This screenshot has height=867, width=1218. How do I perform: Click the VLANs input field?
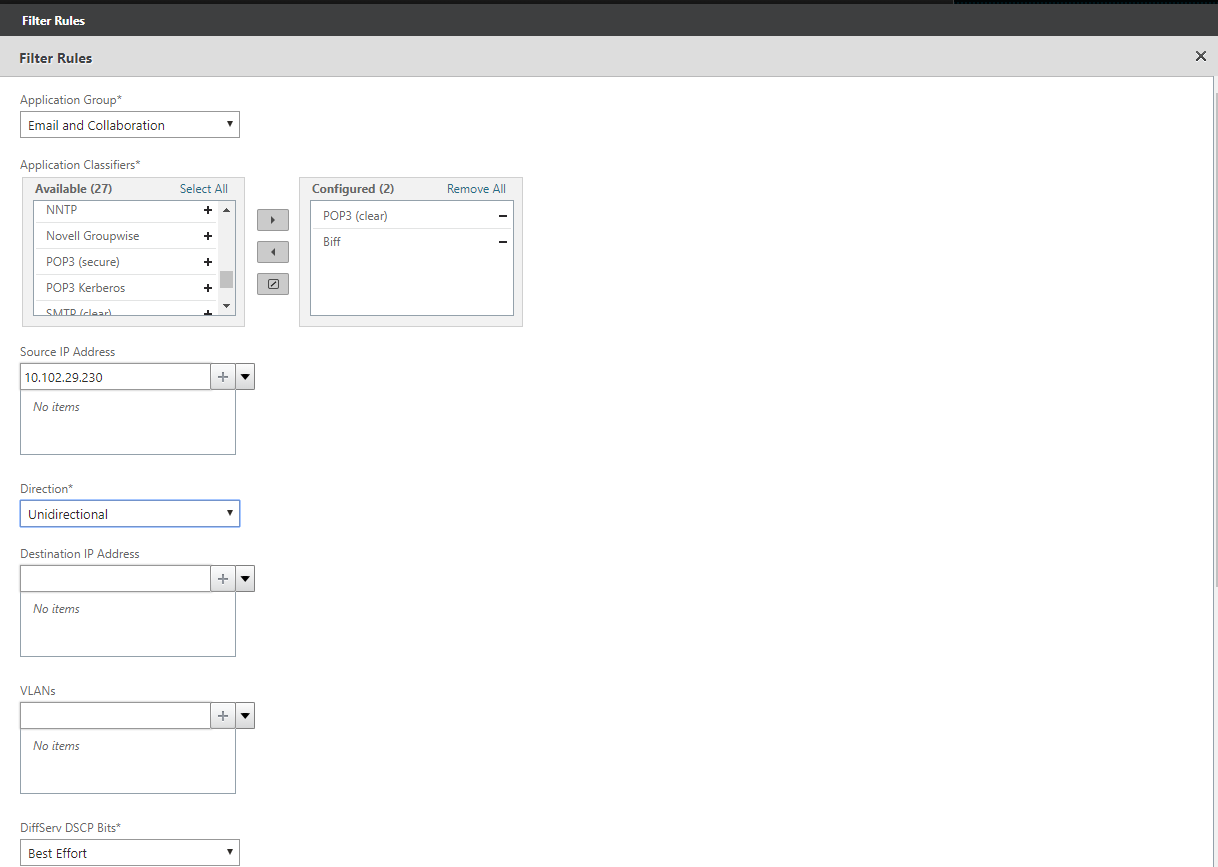coord(115,716)
